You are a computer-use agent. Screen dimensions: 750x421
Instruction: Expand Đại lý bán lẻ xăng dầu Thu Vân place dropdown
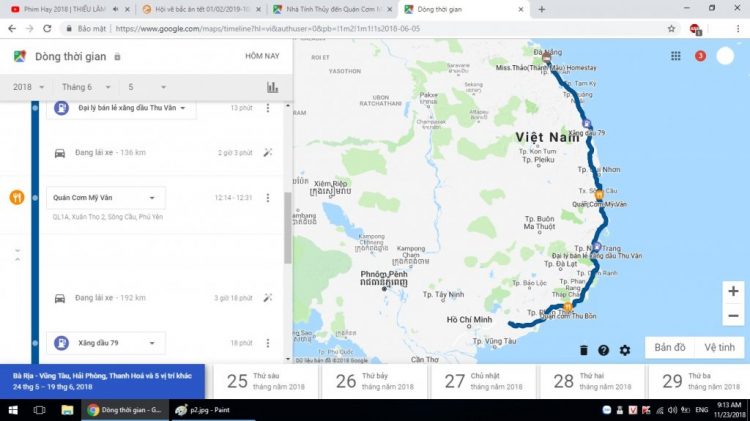pyautogui.click(x=183, y=108)
